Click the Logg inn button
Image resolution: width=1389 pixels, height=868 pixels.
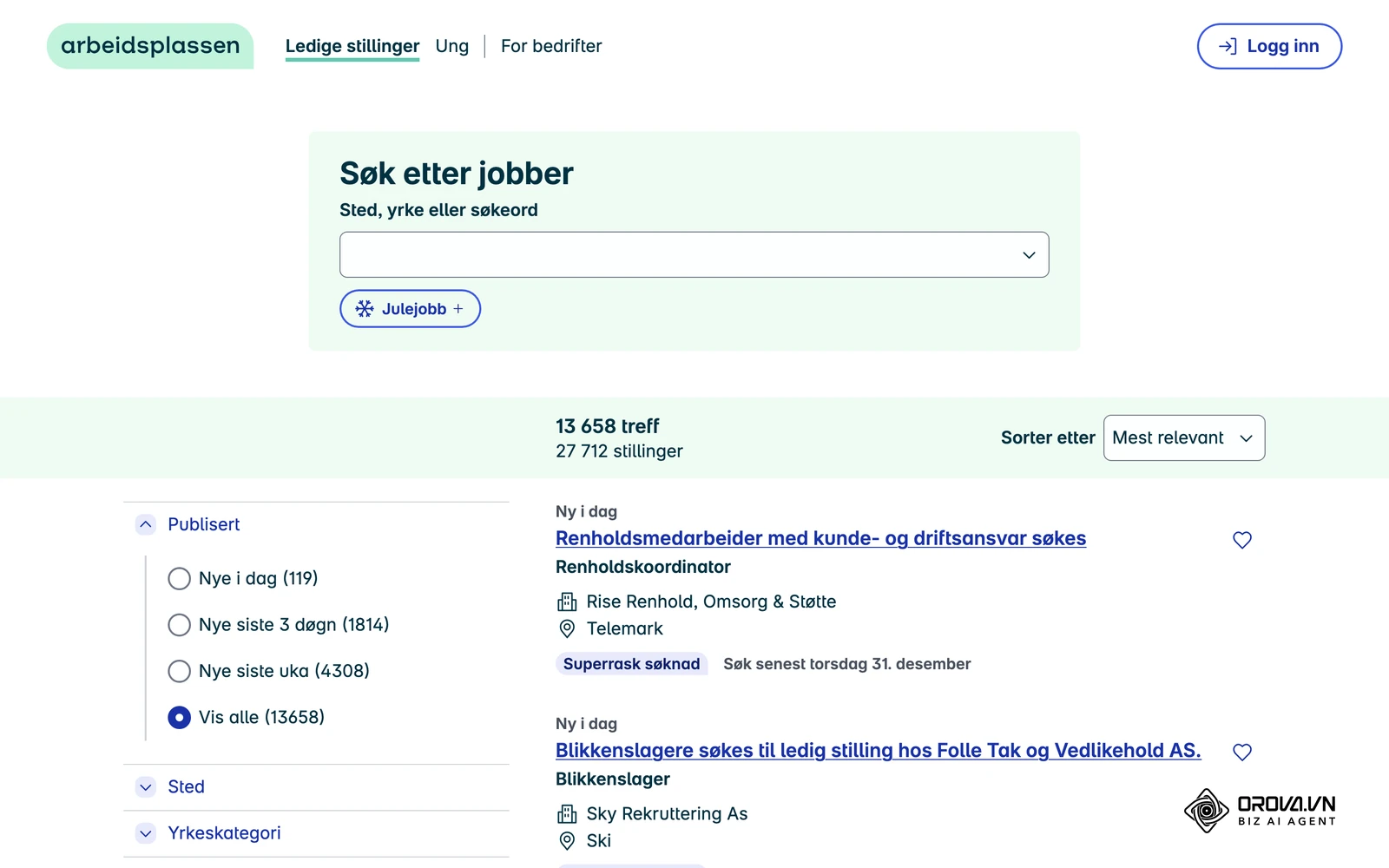tap(1269, 46)
